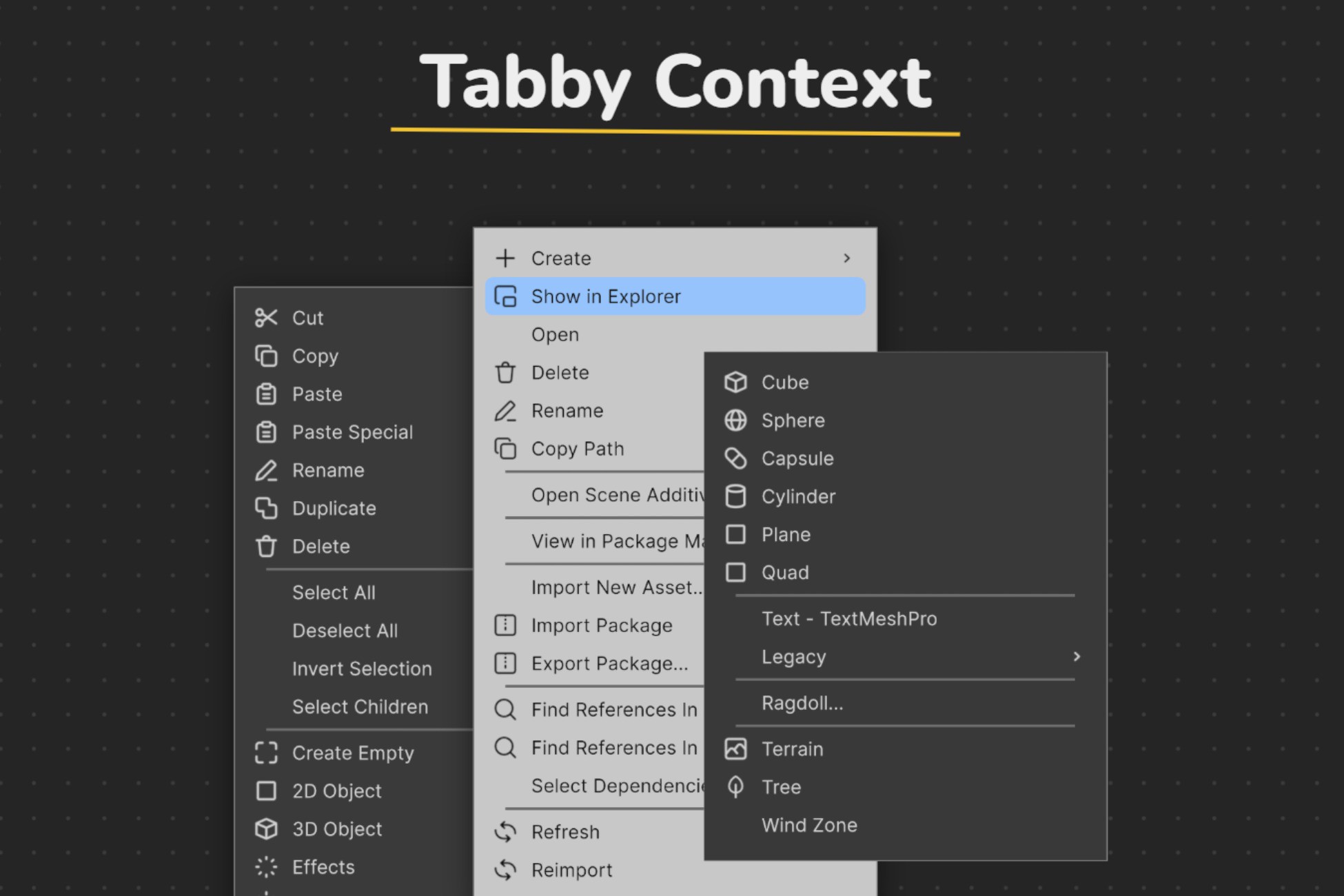Click the Rename pencil icon

coord(267,470)
